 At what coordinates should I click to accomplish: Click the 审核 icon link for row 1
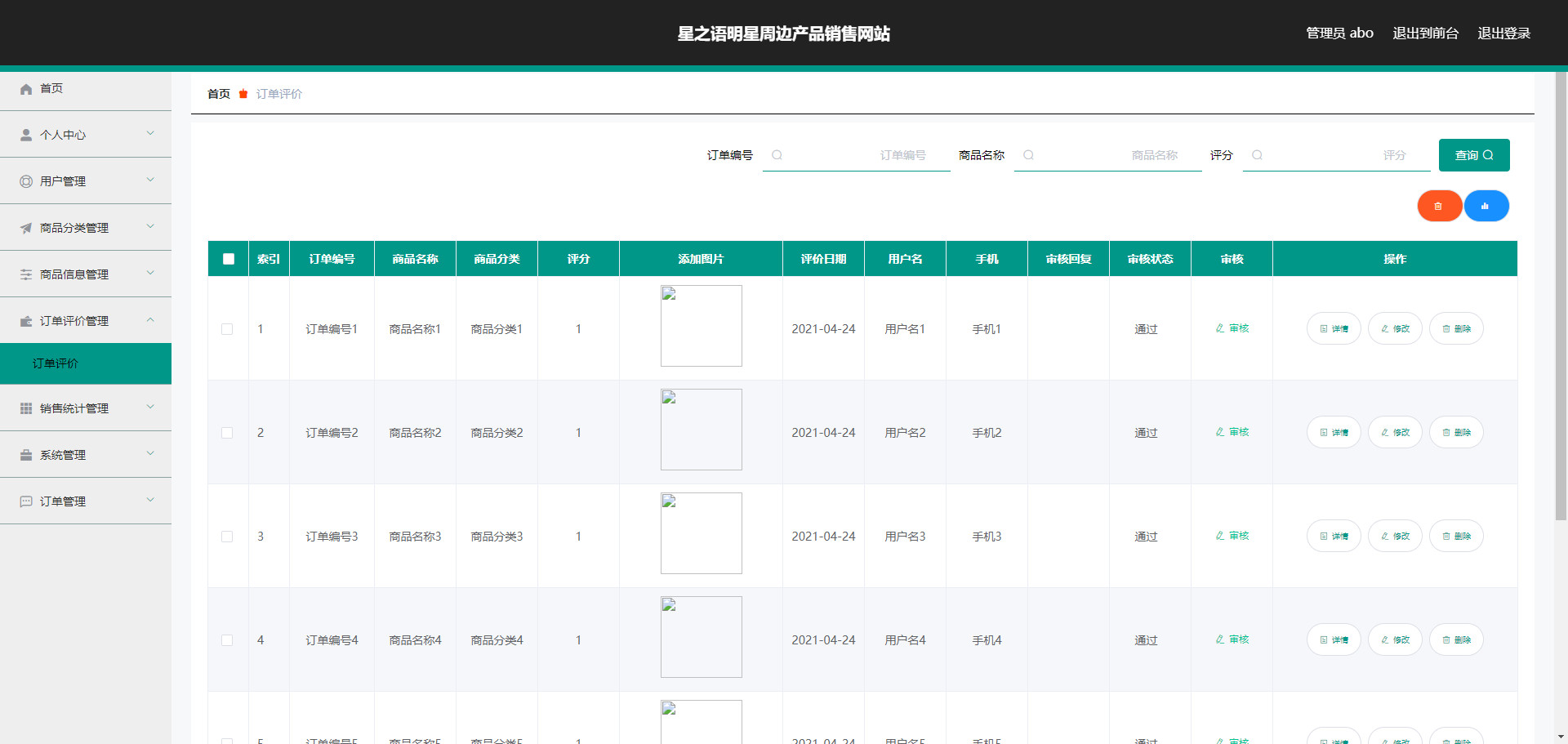[1232, 328]
